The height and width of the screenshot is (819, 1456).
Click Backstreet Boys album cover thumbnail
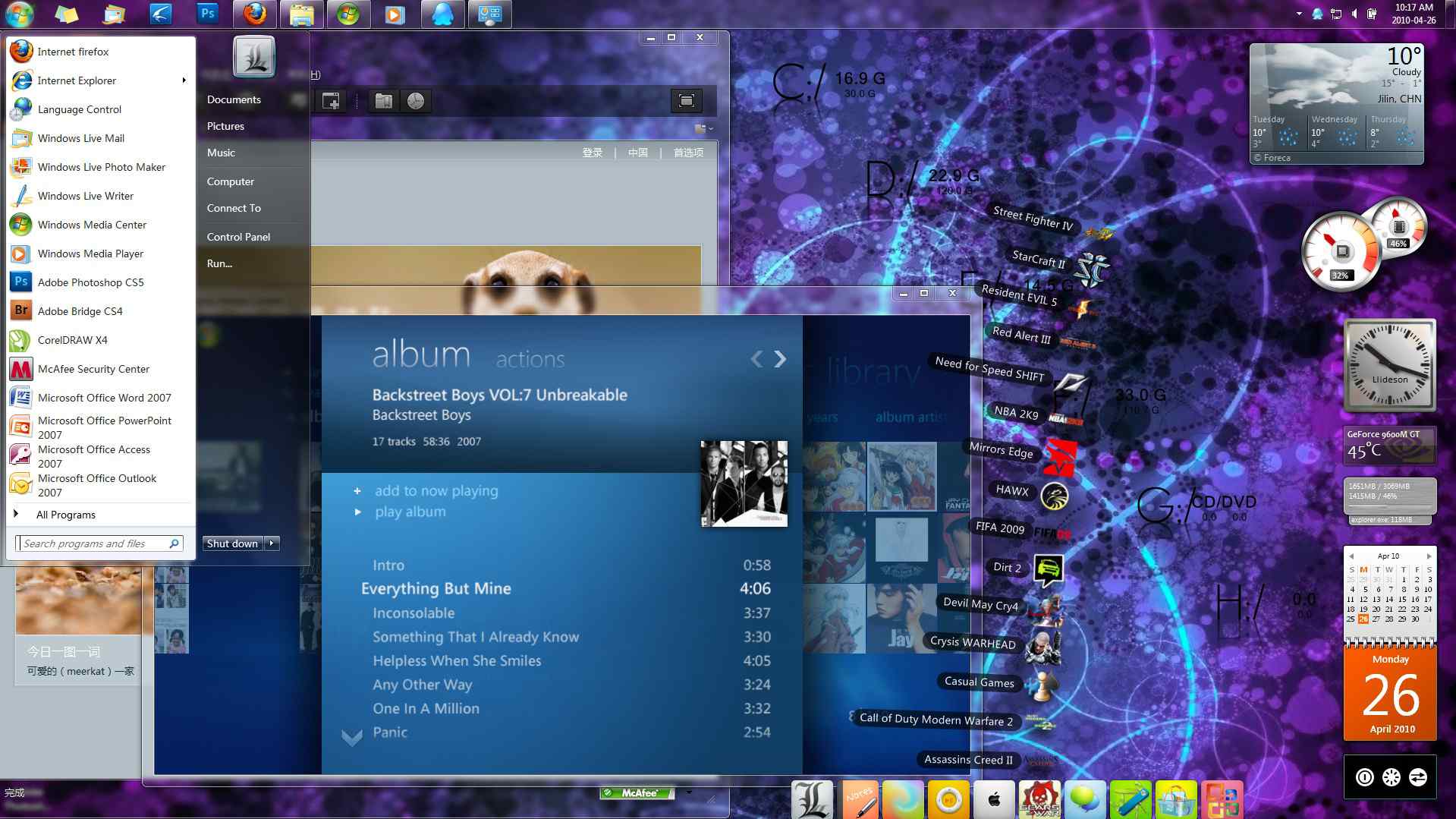[x=744, y=484]
